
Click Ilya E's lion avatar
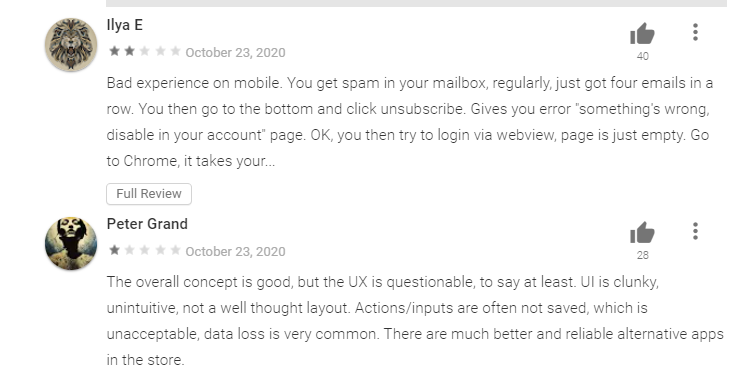click(71, 45)
